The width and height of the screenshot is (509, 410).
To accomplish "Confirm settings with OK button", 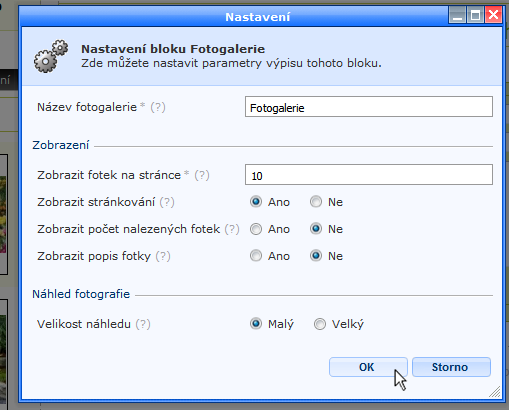I will tap(368, 367).
